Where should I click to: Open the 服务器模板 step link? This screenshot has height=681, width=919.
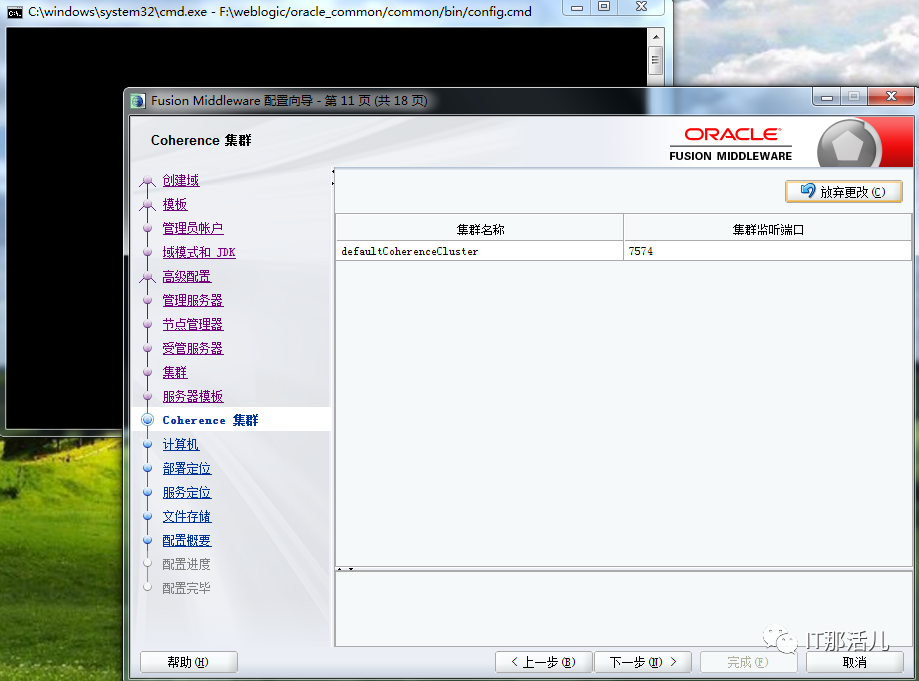click(193, 396)
